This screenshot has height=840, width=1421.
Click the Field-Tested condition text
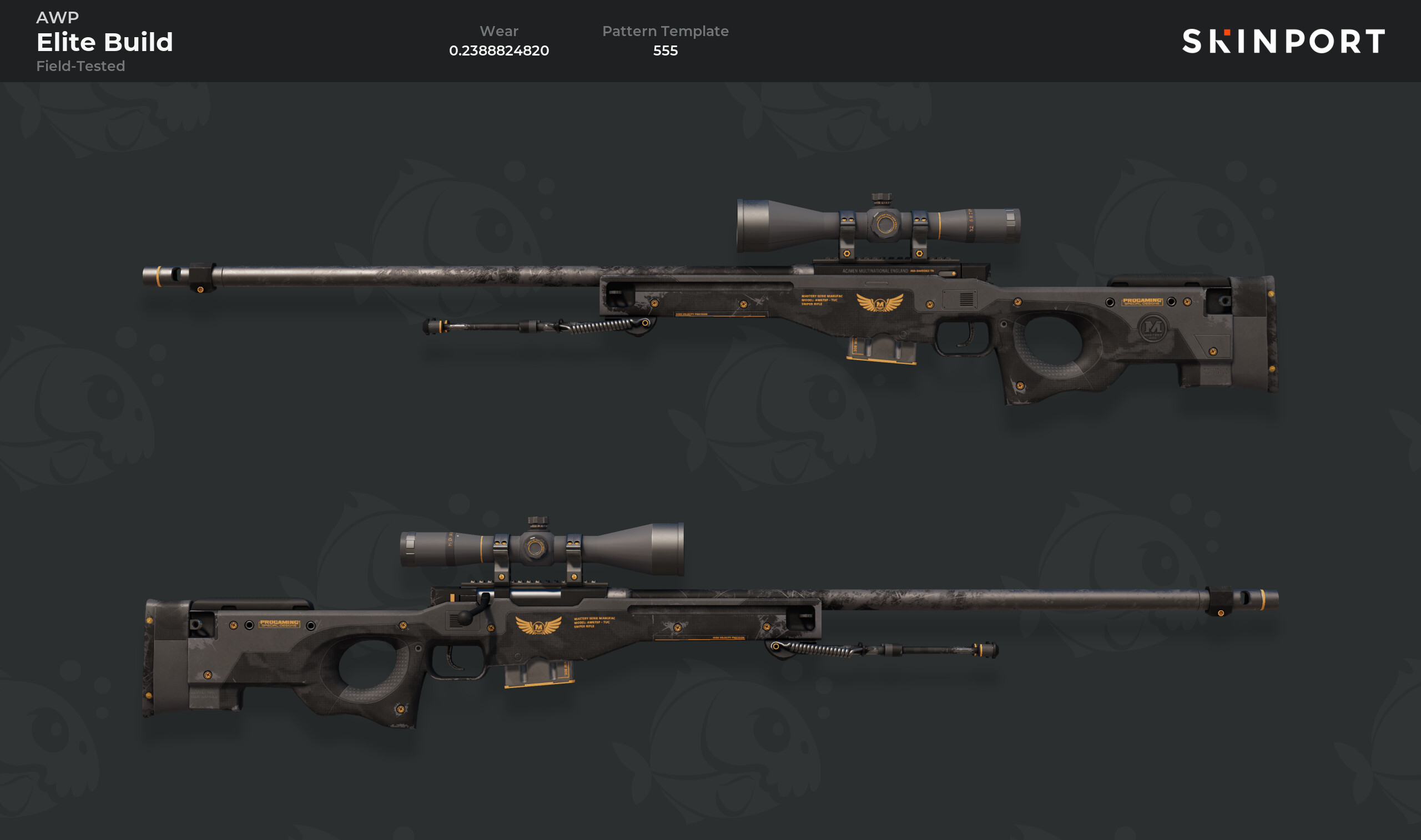pos(80,65)
